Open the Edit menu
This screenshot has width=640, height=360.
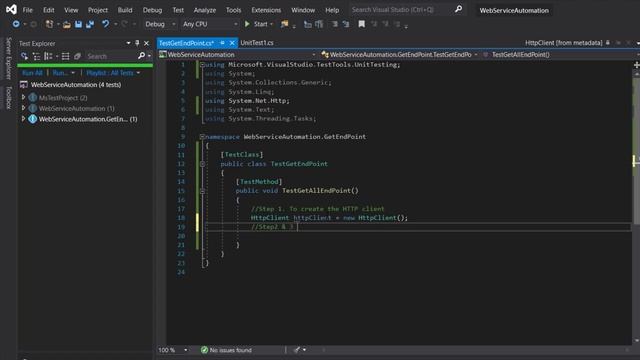pyautogui.click(x=49, y=10)
